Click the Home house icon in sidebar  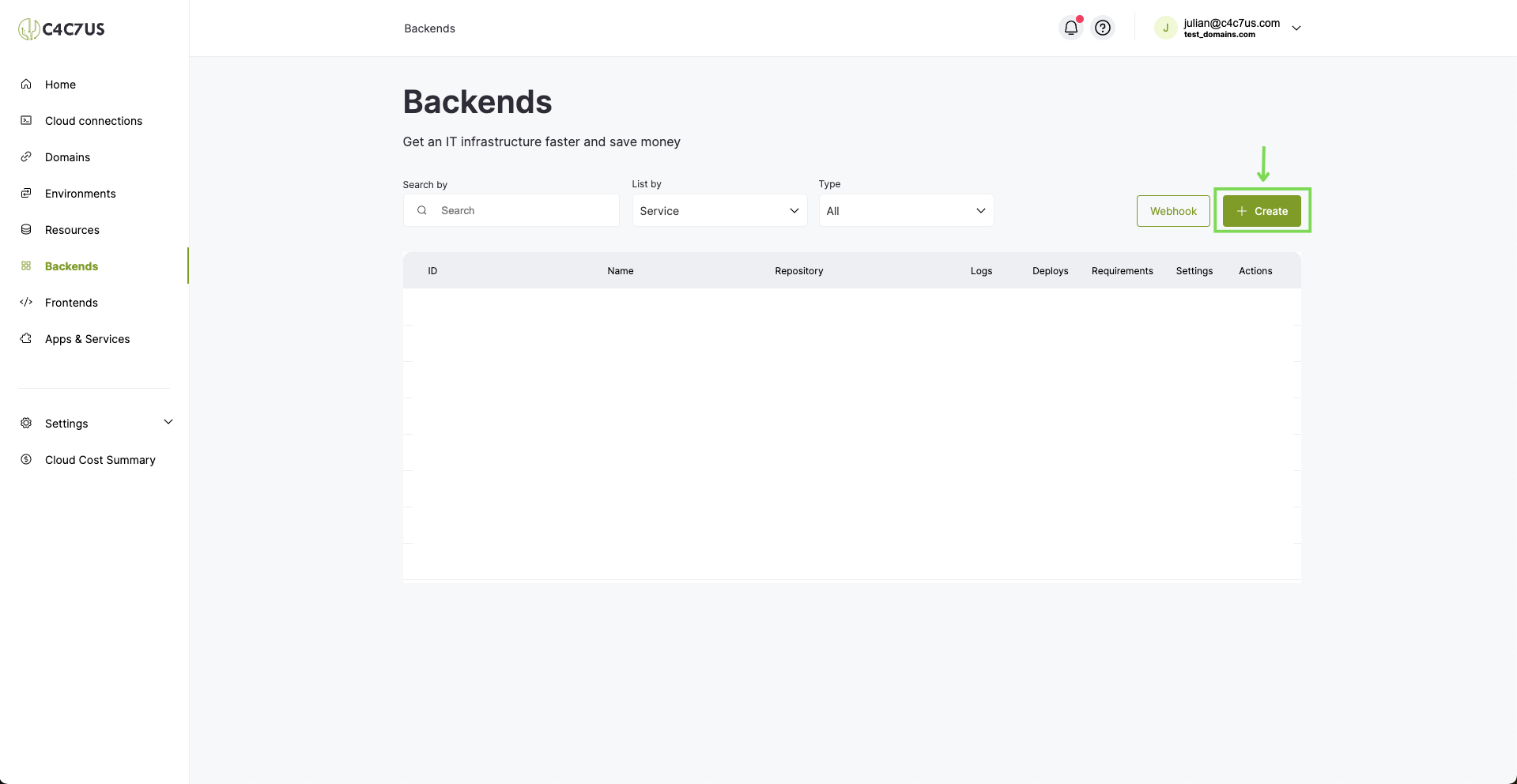[26, 84]
